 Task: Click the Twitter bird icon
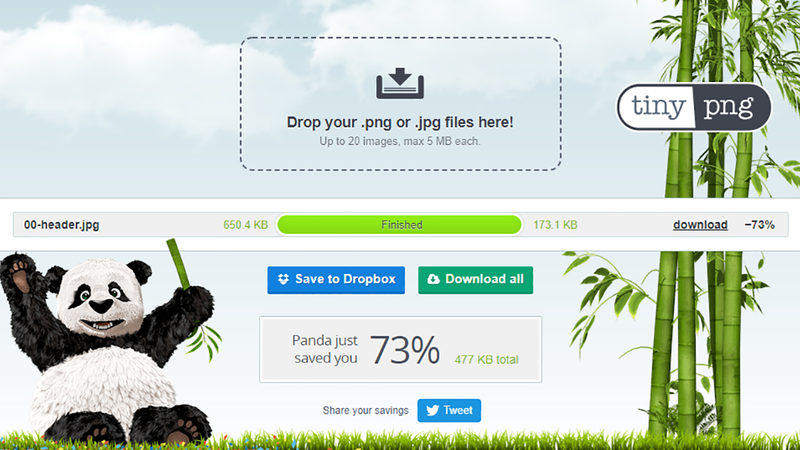pos(432,410)
